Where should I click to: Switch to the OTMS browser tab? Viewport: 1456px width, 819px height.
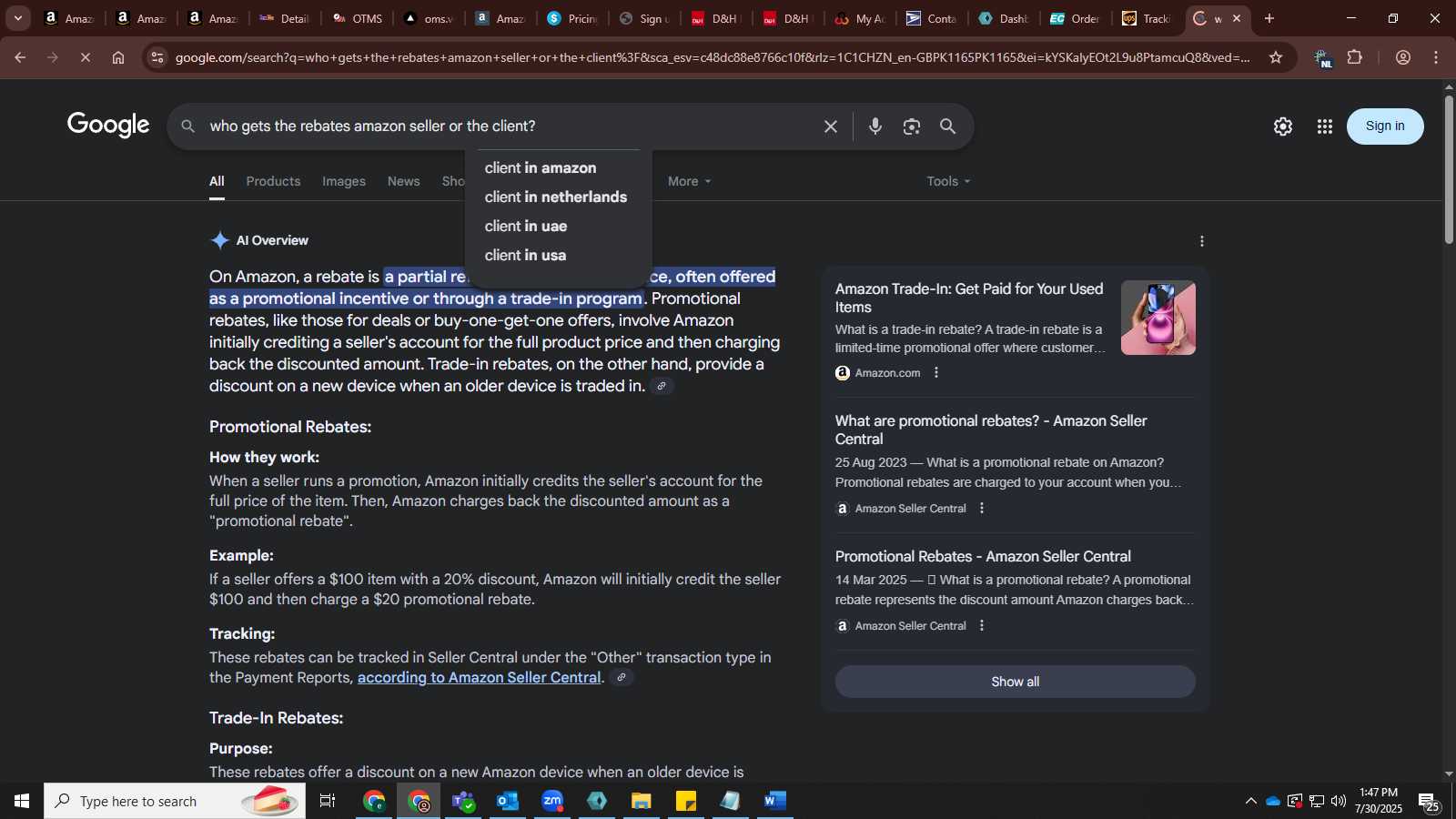(x=358, y=18)
